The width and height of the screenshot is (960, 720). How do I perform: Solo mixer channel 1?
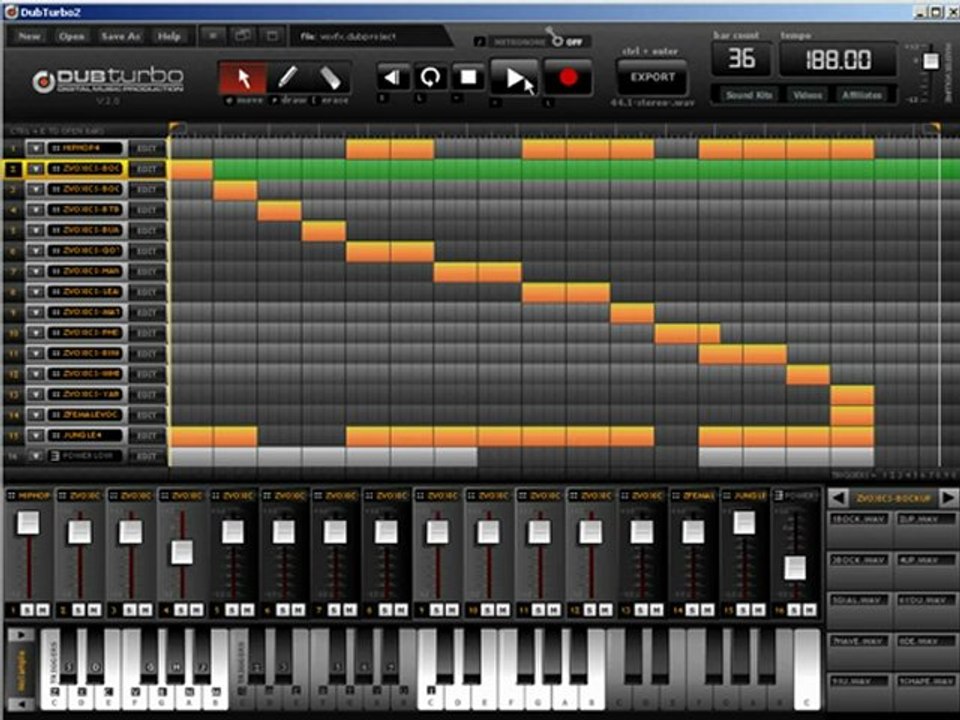[x=27, y=610]
